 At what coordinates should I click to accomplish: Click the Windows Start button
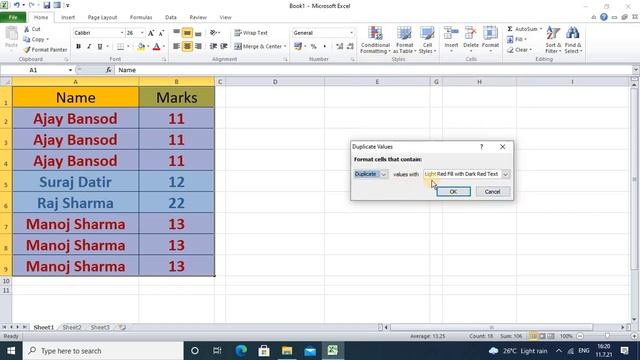coord(11,351)
